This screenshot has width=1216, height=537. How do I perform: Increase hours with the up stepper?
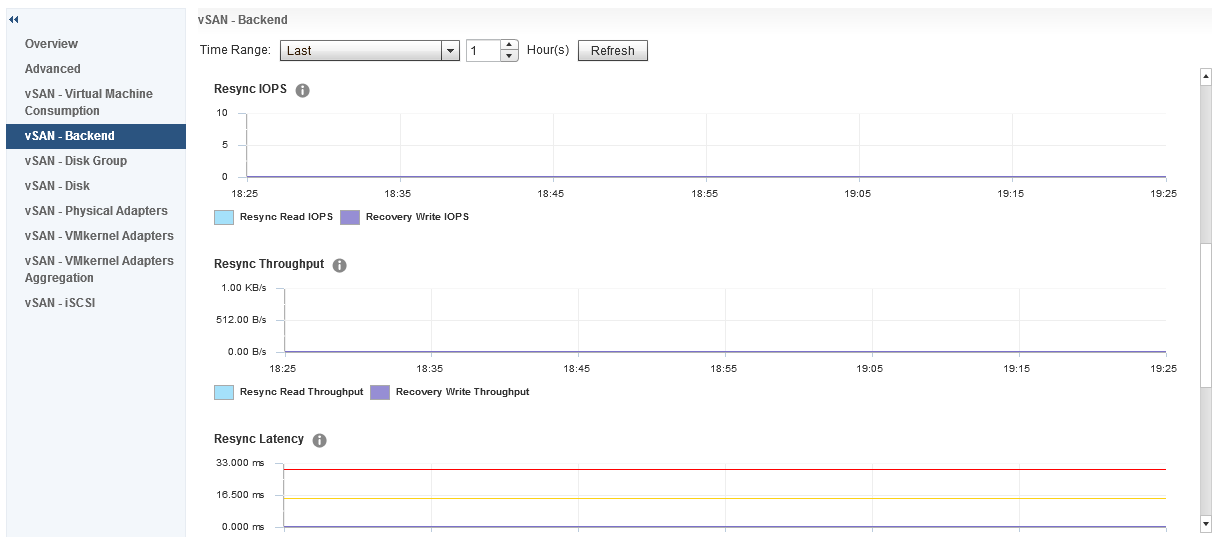pos(510,45)
